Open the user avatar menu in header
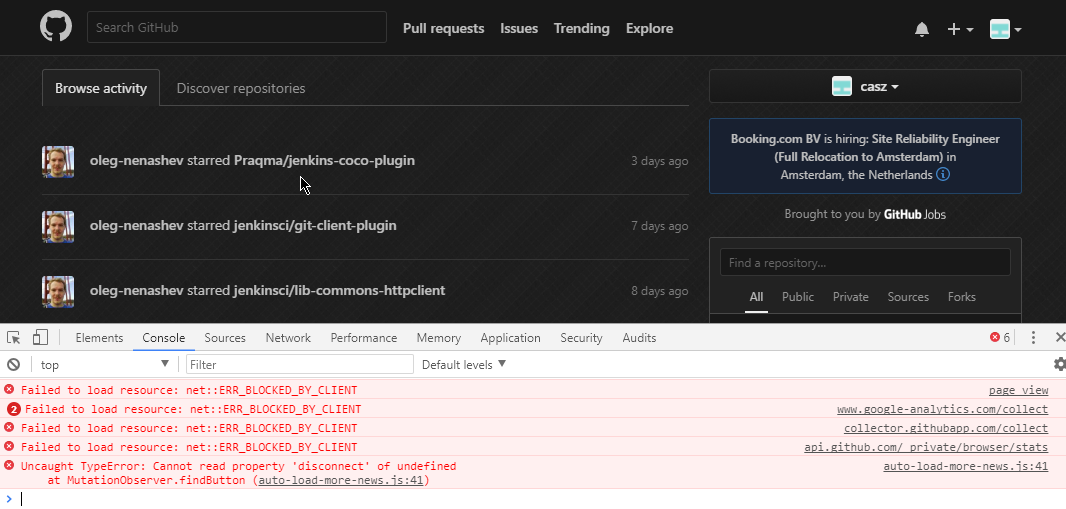Viewport: 1066px width, 509px height. pos(1005,29)
